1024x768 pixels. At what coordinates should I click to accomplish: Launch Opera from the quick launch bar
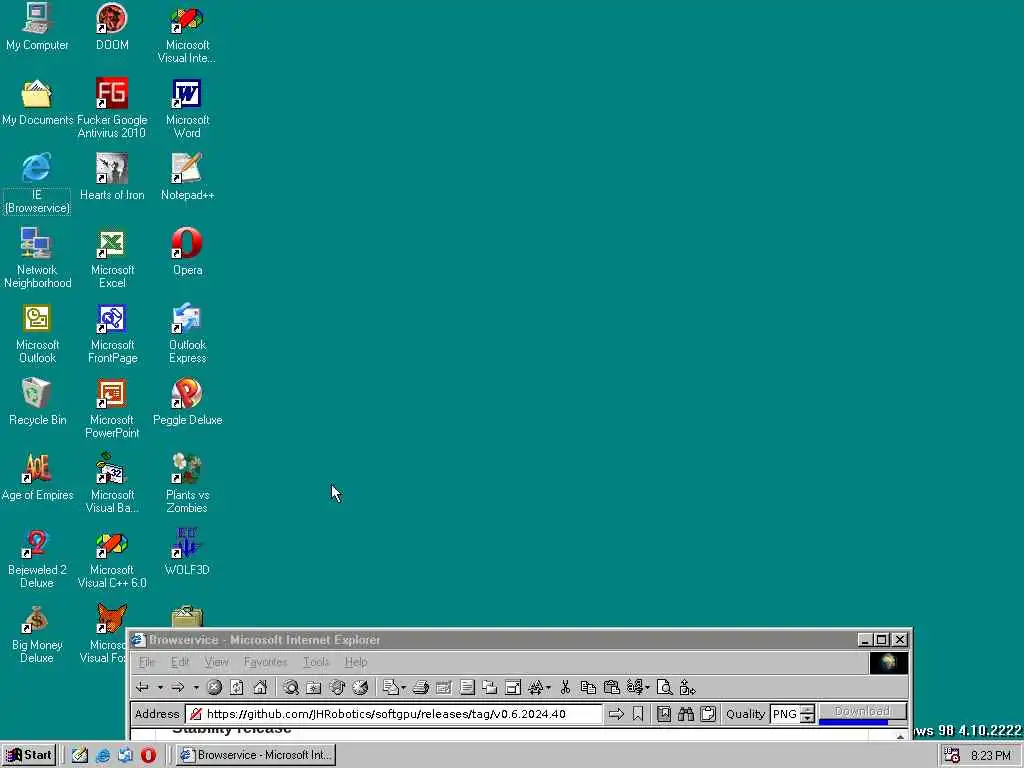[x=148, y=755]
